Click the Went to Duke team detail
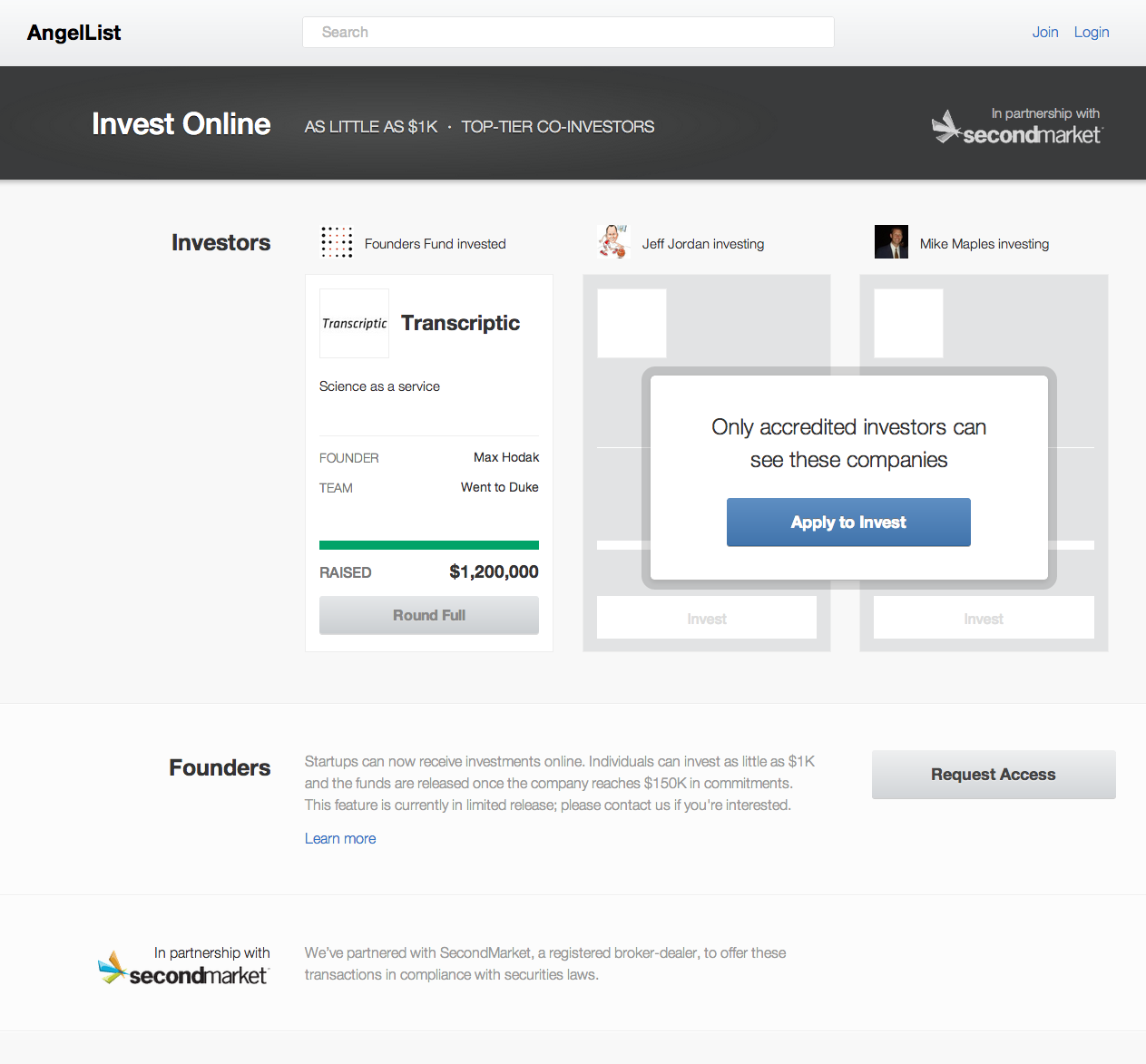Viewport: 1146px width, 1064px height. pyautogui.click(x=500, y=487)
